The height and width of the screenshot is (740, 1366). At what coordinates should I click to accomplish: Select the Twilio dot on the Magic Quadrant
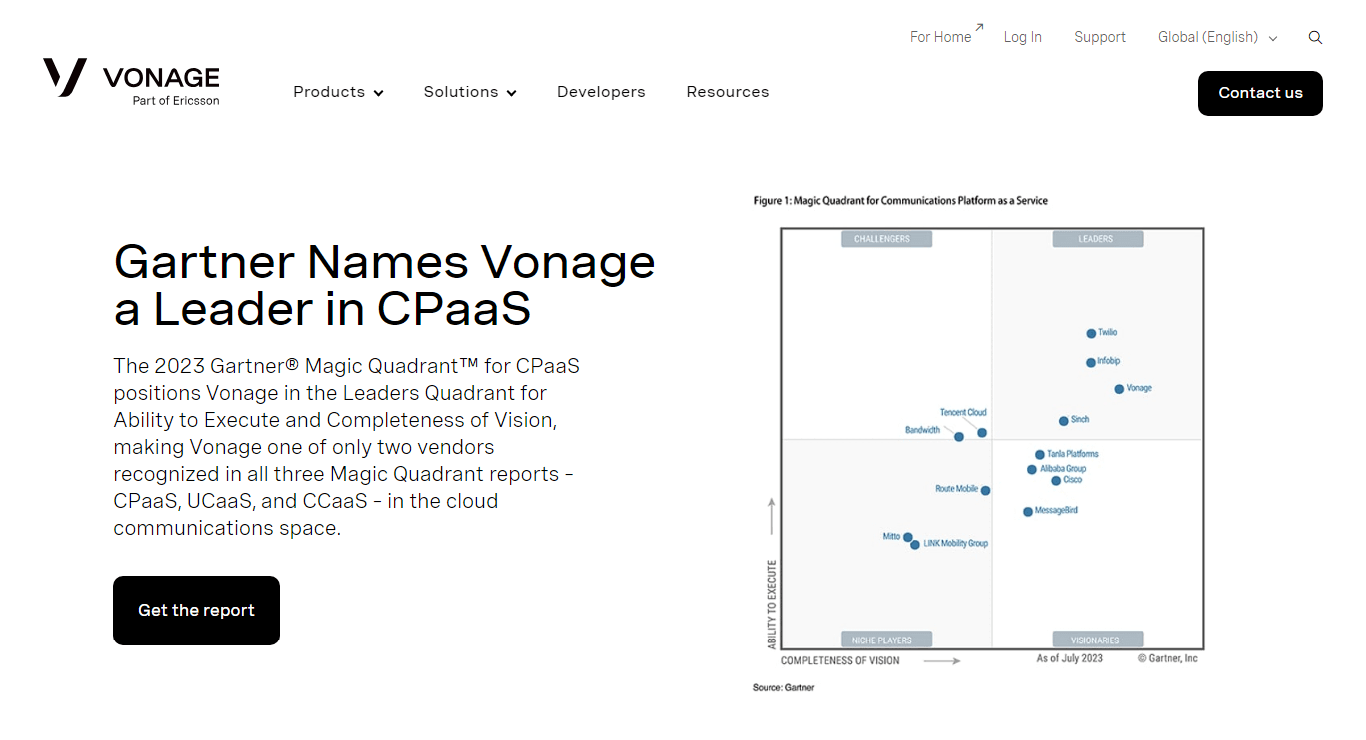[1091, 333]
